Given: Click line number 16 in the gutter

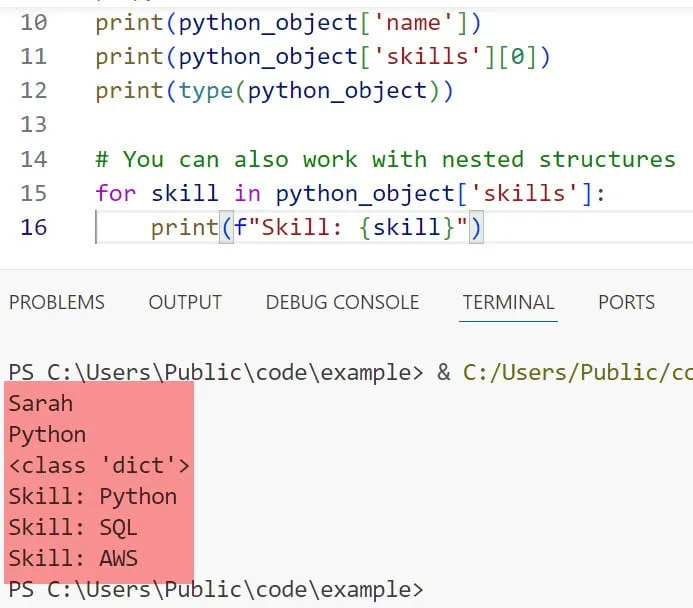Looking at the screenshot, I should [x=33, y=227].
